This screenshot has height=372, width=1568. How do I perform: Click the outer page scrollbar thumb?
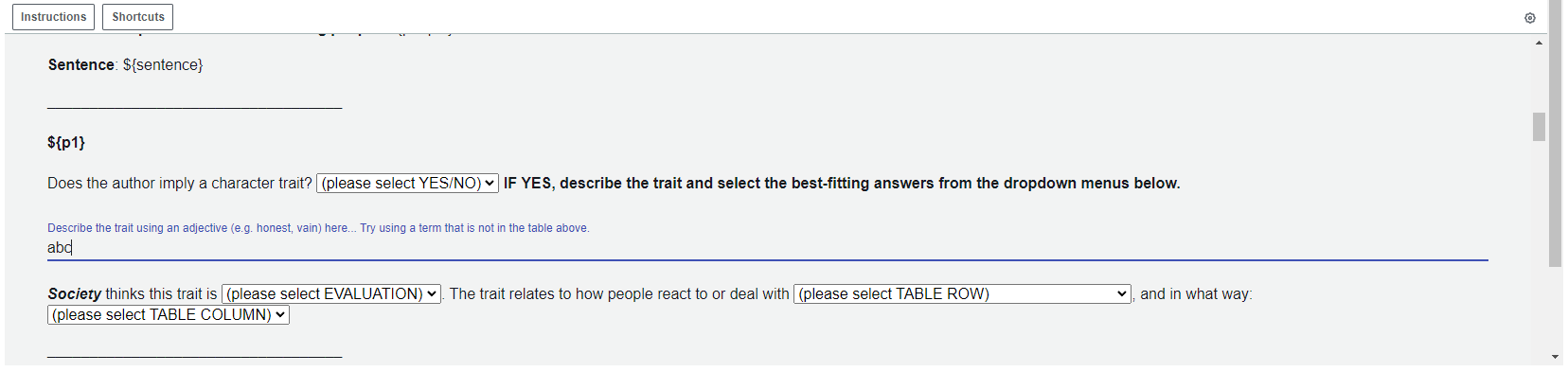(1556, 133)
